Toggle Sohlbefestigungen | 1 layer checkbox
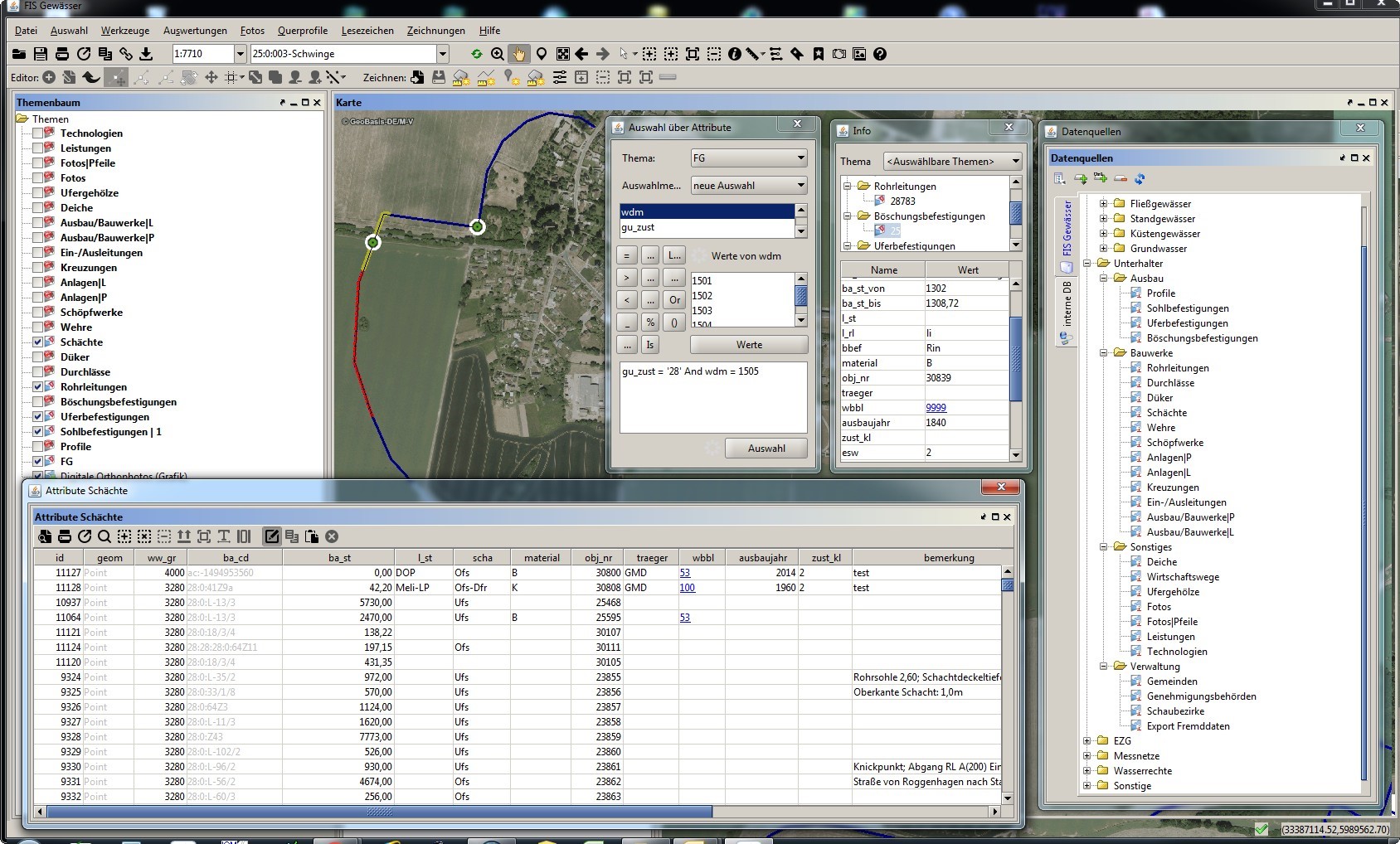The image size is (1400, 844). (x=38, y=432)
